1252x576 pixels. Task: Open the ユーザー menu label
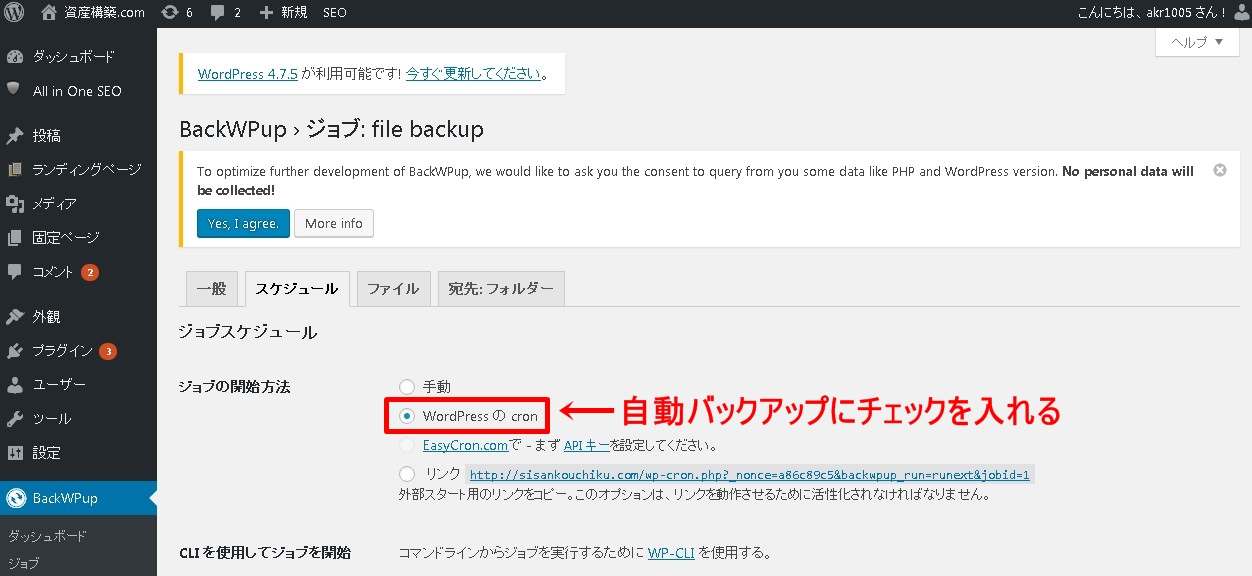click(x=59, y=385)
